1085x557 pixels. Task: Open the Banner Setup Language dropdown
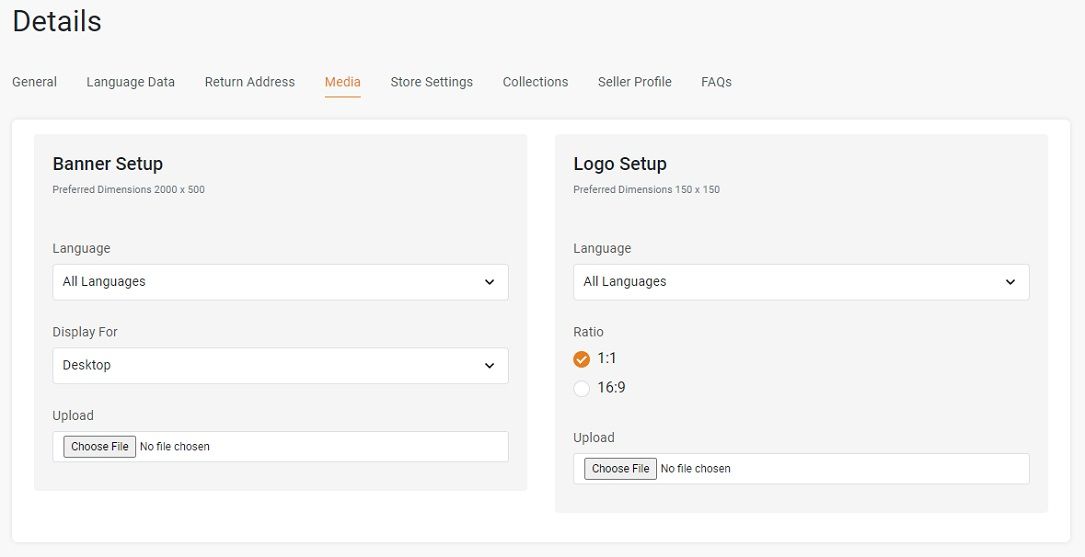click(x=280, y=282)
